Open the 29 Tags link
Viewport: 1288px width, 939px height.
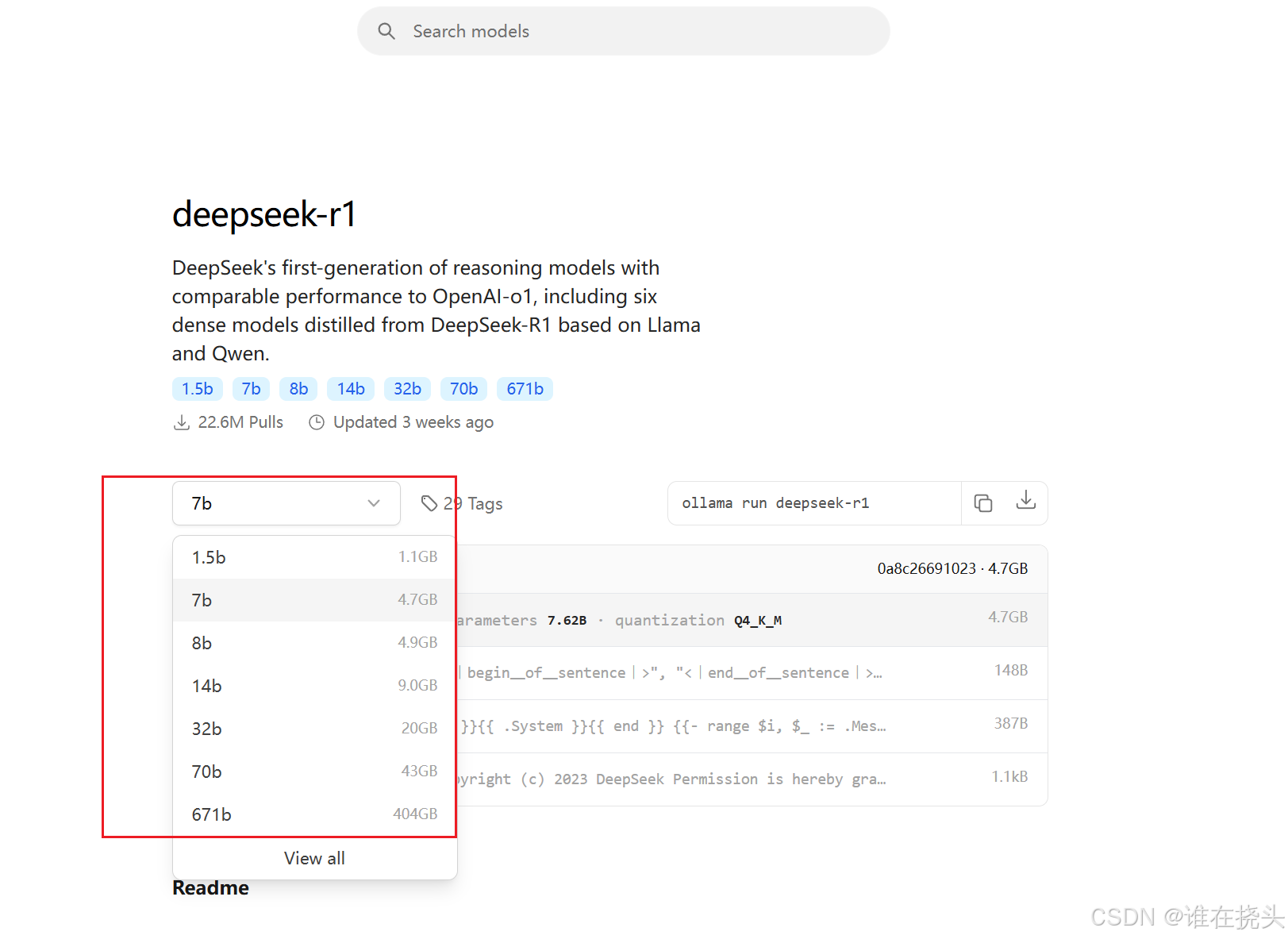coord(473,504)
